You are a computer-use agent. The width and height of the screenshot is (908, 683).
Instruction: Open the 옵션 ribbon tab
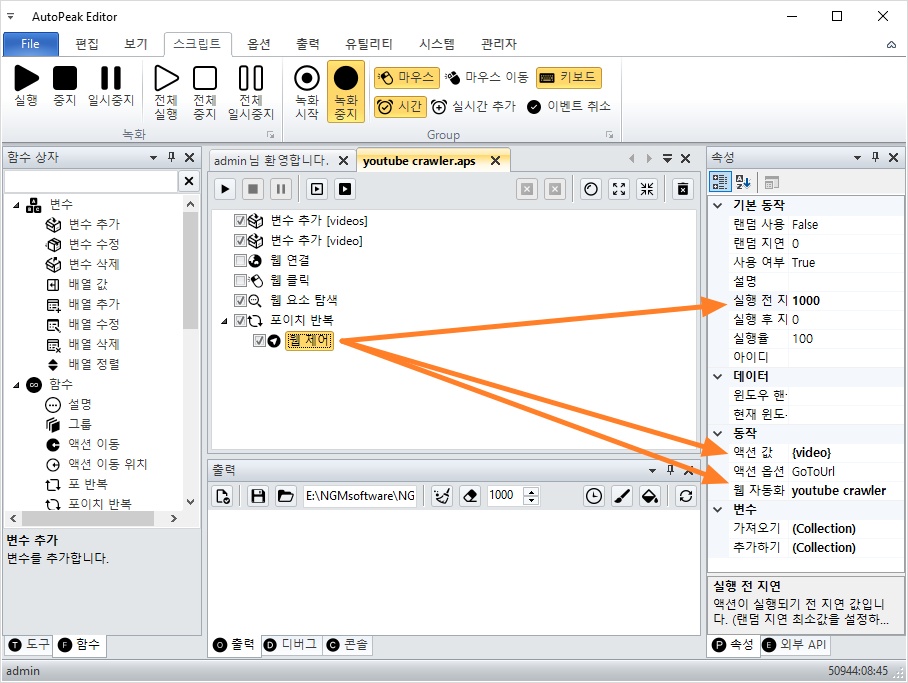click(x=259, y=44)
